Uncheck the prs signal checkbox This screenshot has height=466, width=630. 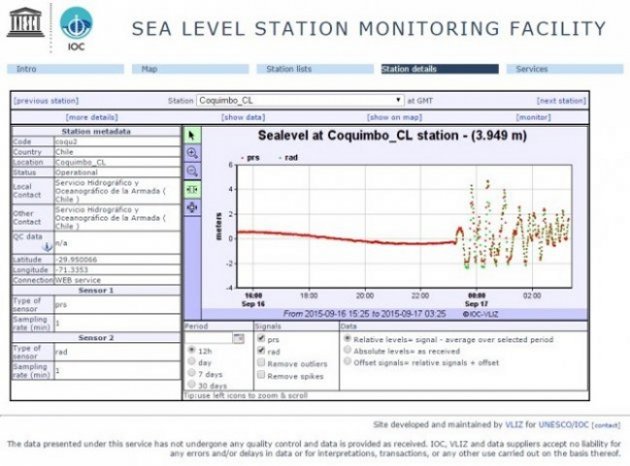260,339
